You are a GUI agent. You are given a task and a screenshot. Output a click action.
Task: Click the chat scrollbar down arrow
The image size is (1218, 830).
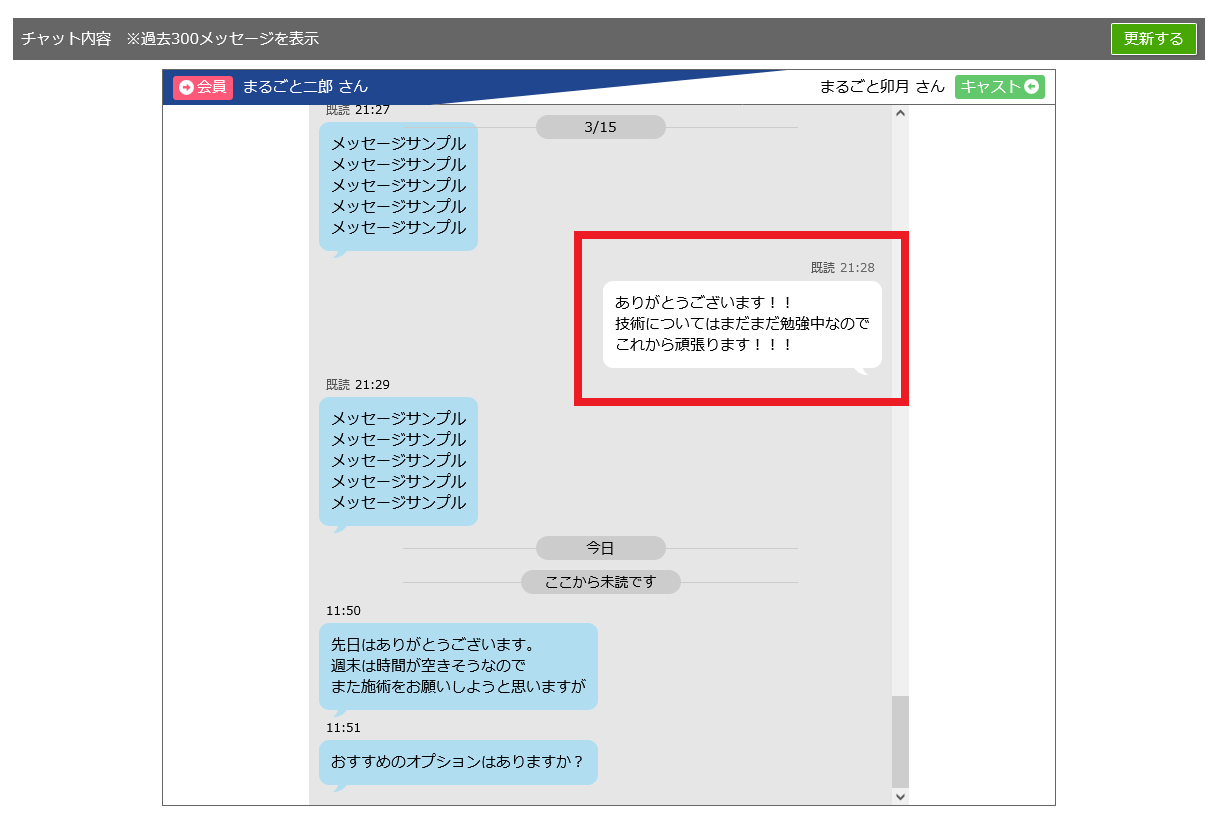[x=900, y=796]
